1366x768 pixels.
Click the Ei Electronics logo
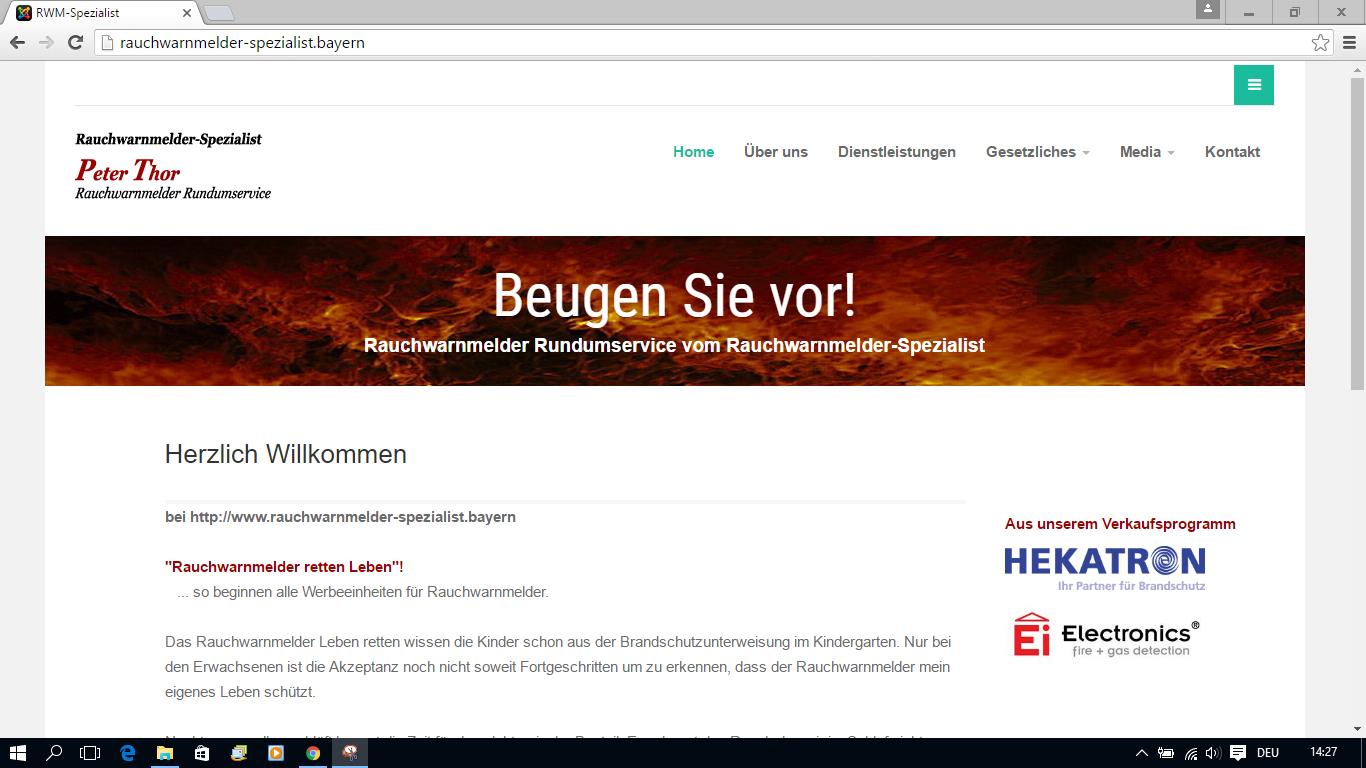click(1105, 635)
